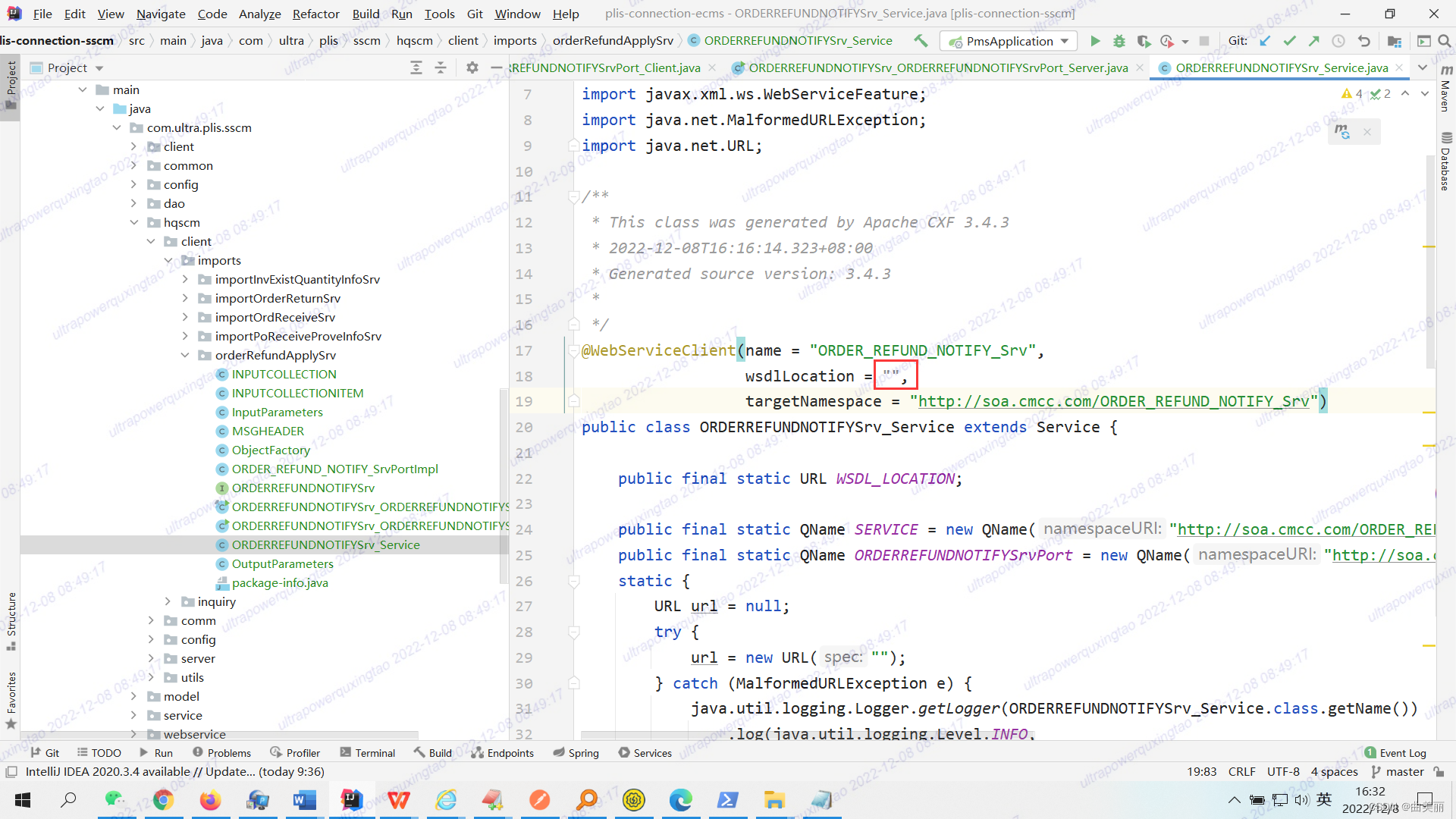Image resolution: width=1456 pixels, height=819 pixels.
Task: Expand the webservice folder
Action: (x=133, y=734)
